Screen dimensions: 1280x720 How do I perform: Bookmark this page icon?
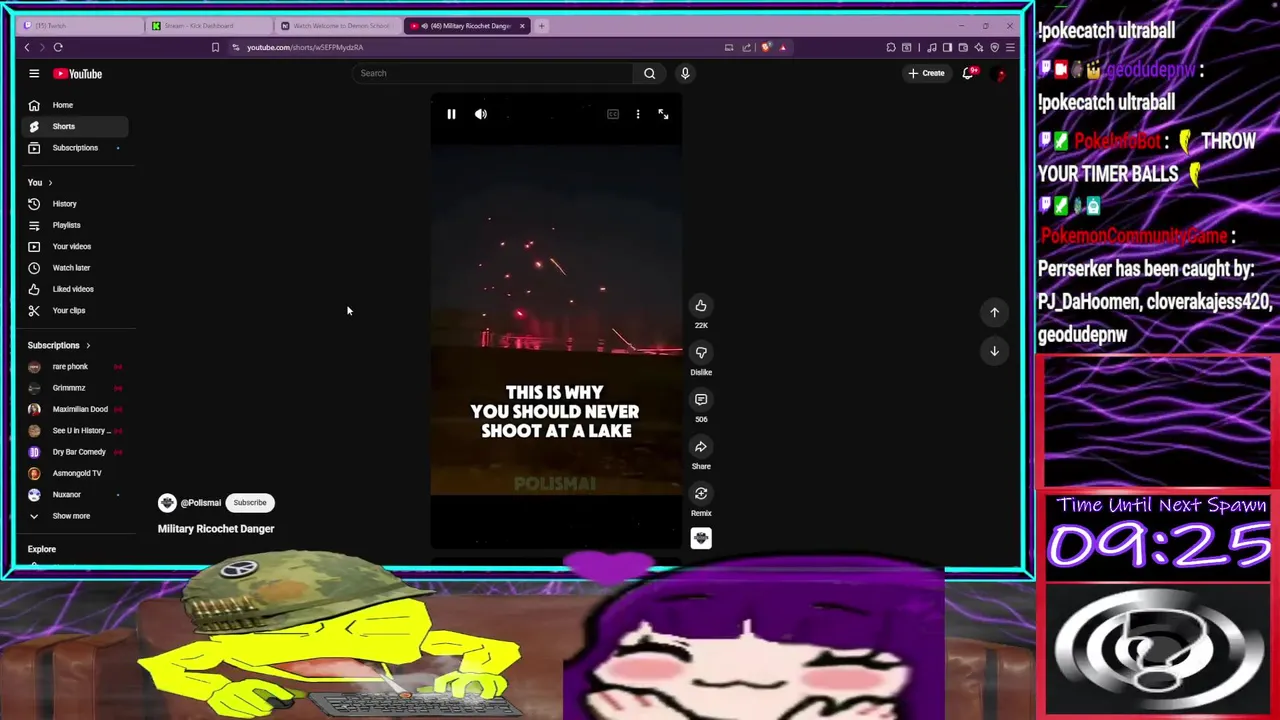click(215, 47)
